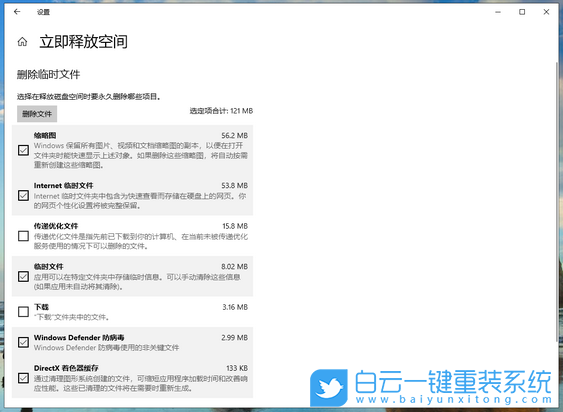Viewport: 563px width, 412px height.
Task: Minimize the settings window
Action: click(x=498, y=12)
